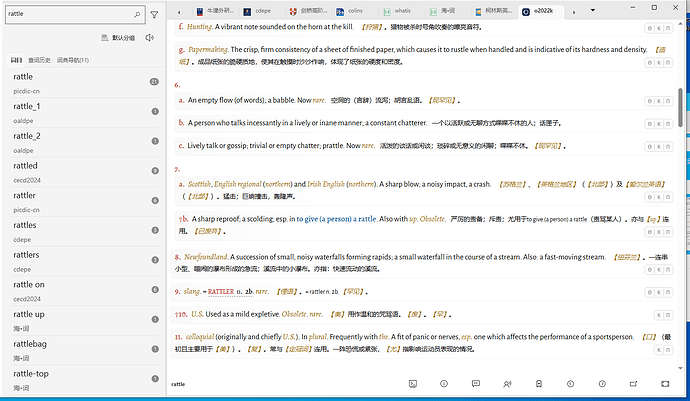This screenshot has height=401, width=690.
Task: Select the 'rattled' cecd2024 entry
Action: click(x=84, y=172)
